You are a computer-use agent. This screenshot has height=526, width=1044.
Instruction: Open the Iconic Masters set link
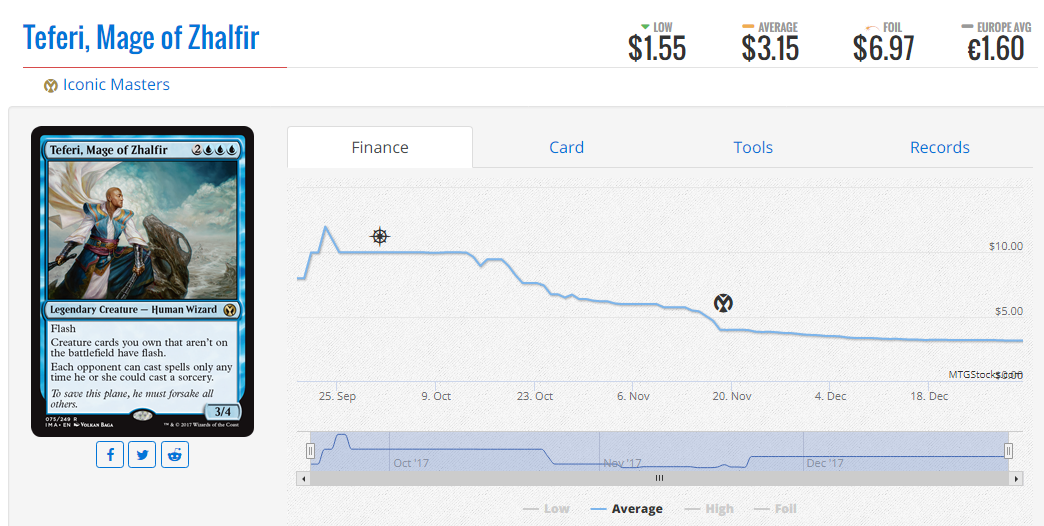[116, 85]
